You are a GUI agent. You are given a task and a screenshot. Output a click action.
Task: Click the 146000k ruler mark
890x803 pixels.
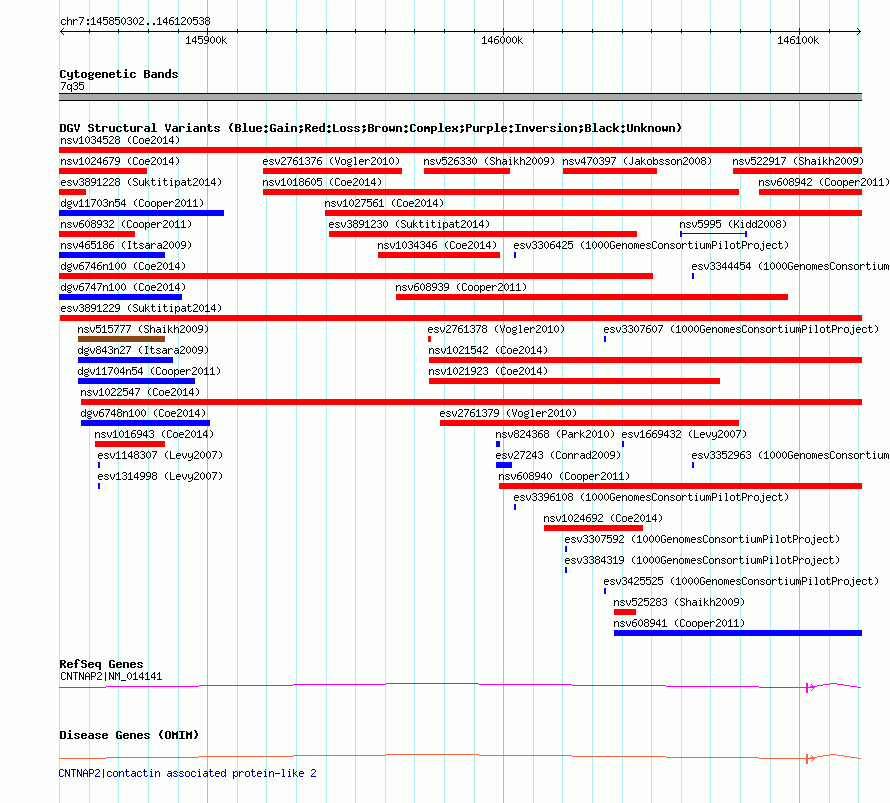click(502, 40)
